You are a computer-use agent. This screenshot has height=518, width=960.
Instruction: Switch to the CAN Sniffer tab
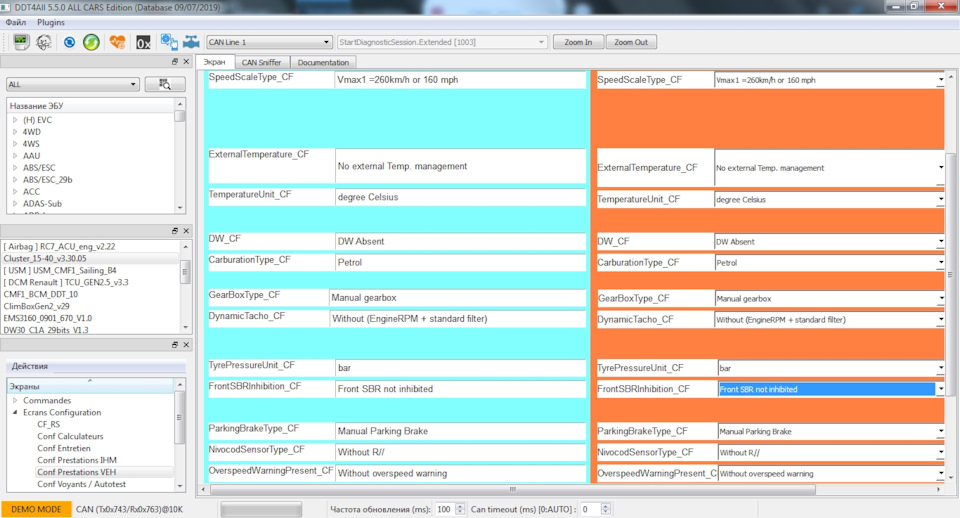tap(261, 62)
